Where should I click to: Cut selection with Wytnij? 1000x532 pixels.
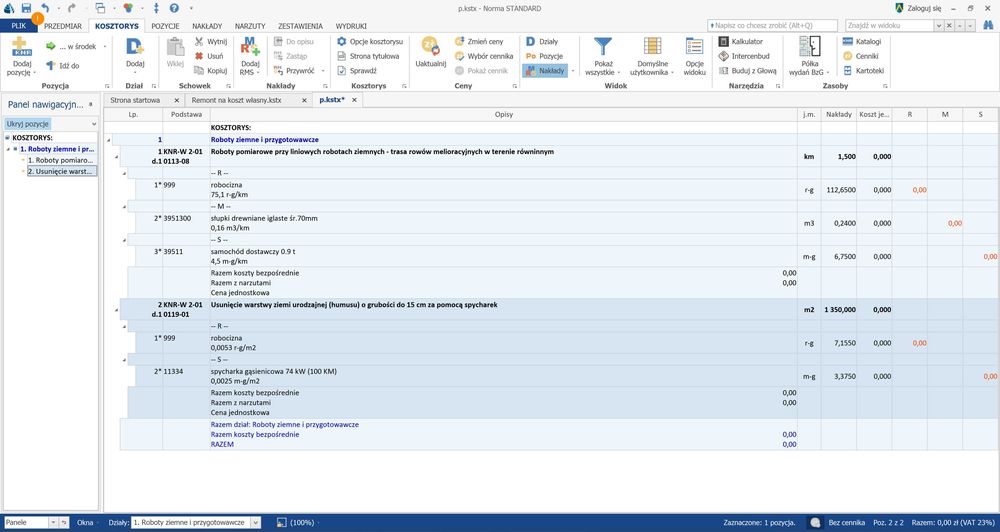pyautogui.click(x=211, y=41)
